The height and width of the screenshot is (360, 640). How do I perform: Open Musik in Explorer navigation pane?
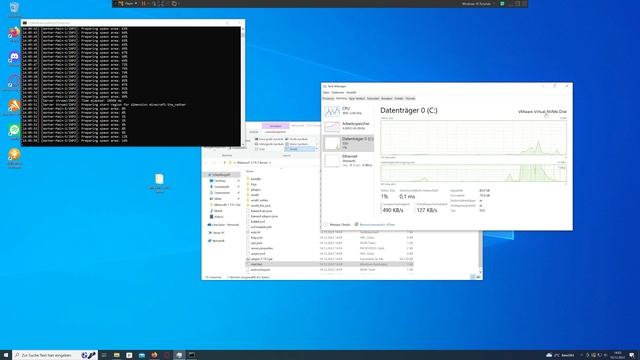[x=218, y=211]
